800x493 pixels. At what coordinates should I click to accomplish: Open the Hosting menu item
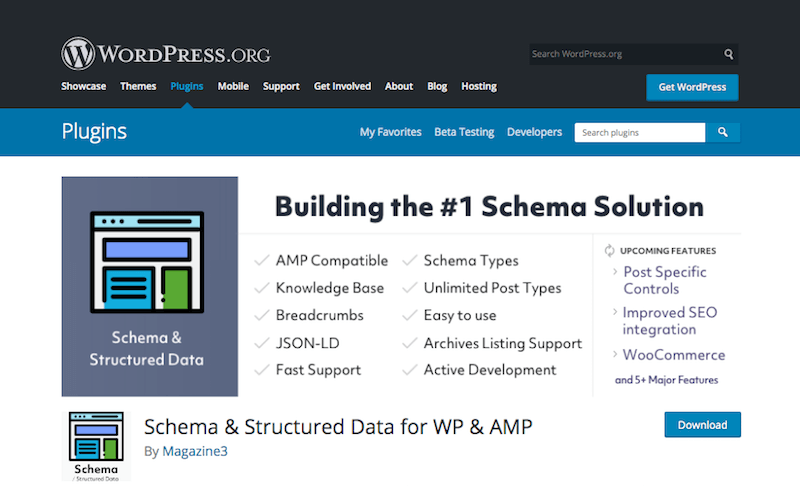(479, 86)
